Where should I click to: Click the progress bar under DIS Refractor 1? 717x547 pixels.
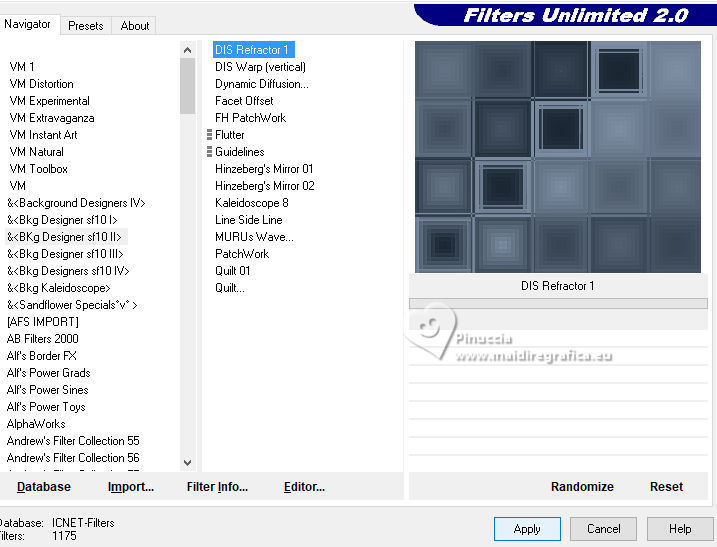tap(558, 303)
